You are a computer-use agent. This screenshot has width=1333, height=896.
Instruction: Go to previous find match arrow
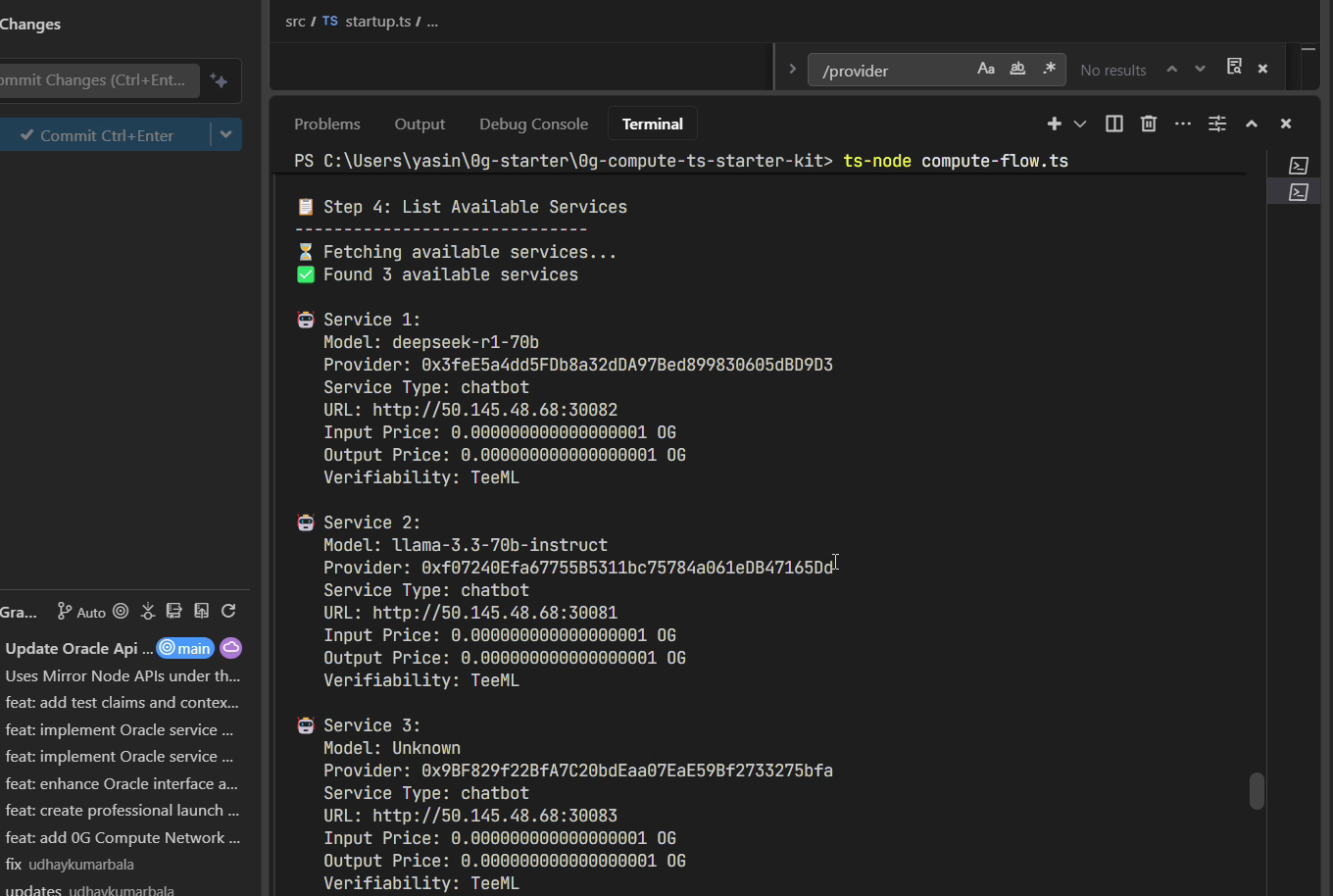pyautogui.click(x=1171, y=69)
